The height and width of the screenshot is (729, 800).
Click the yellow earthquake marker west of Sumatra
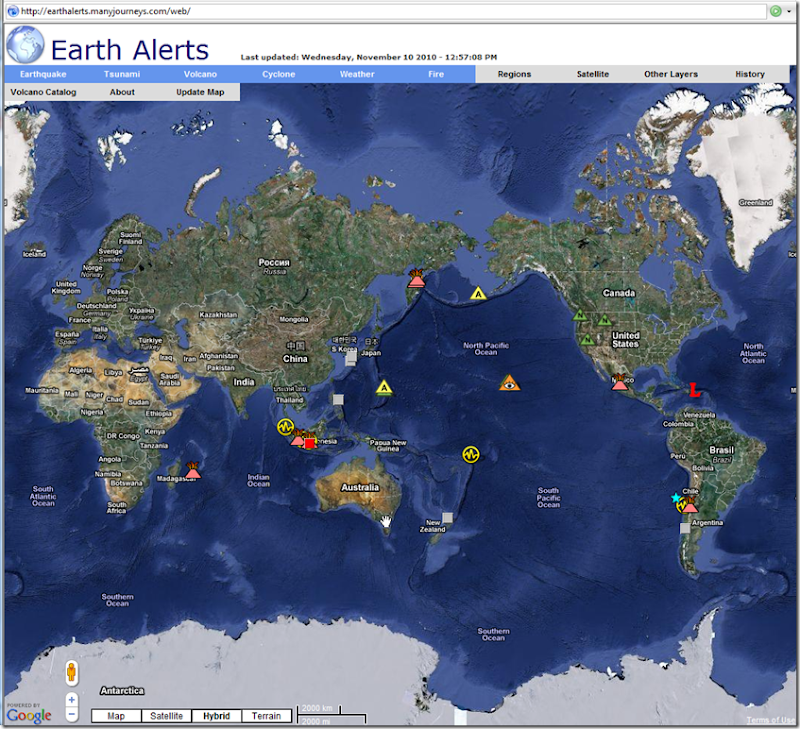pyautogui.click(x=285, y=426)
